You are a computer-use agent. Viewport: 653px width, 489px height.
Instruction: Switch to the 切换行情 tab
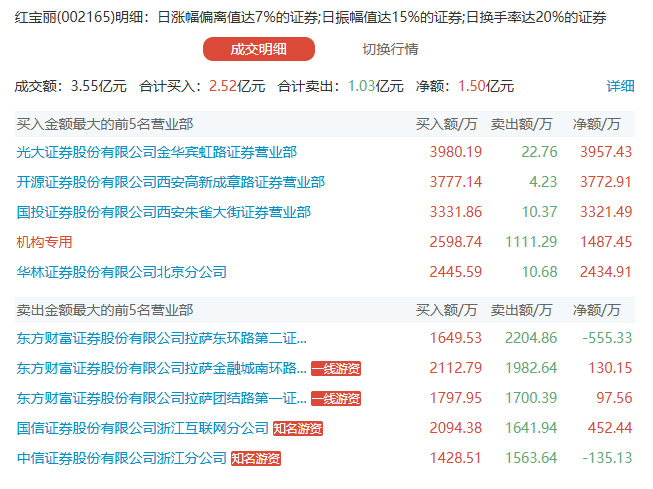(390, 49)
